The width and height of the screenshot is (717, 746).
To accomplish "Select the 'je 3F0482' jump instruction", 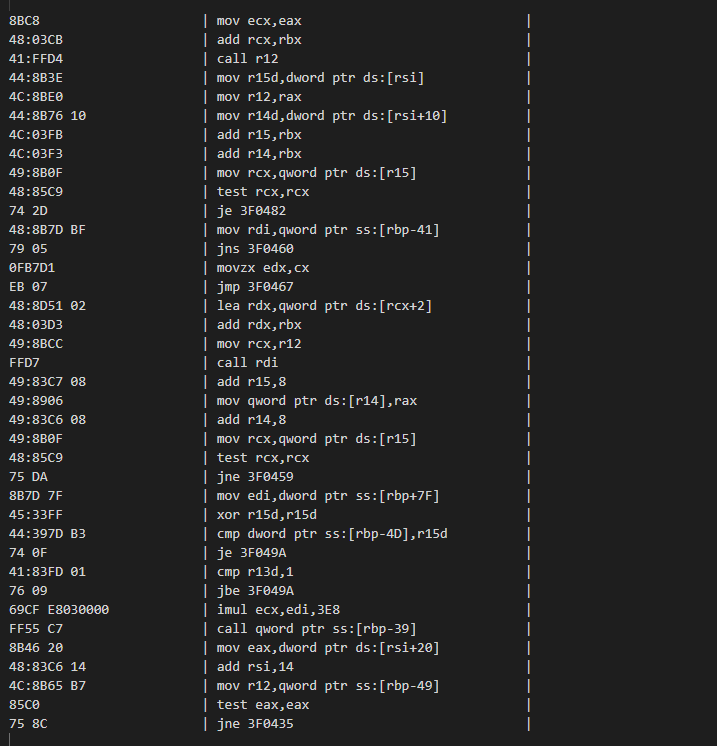I will (251, 211).
